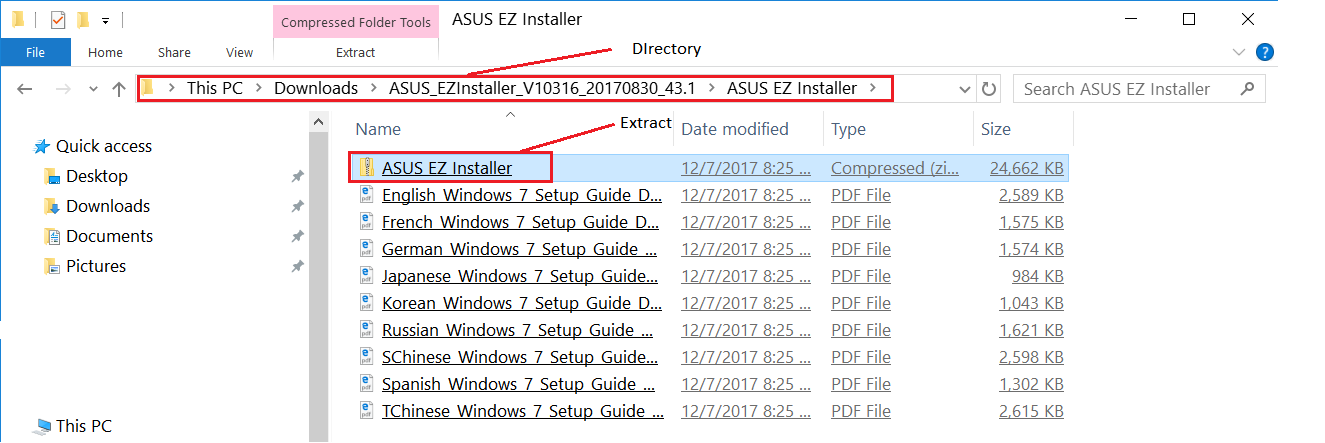Unpin Pictures from Quick access
This screenshot has width=1325, height=443.
[297, 267]
